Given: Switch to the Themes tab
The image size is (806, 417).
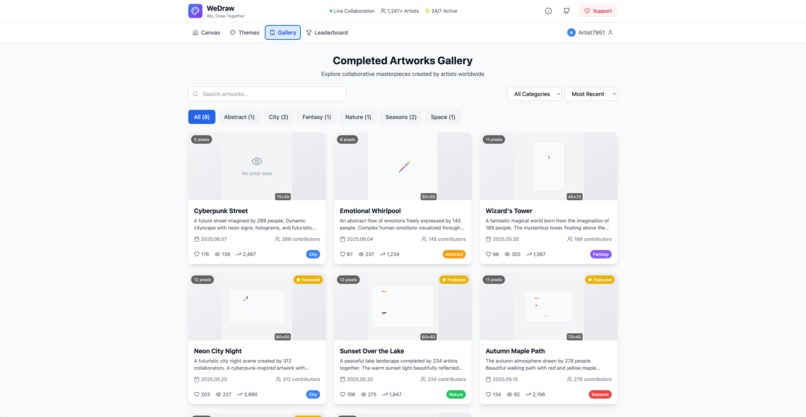Looking at the screenshot, I should pyautogui.click(x=245, y=32).
